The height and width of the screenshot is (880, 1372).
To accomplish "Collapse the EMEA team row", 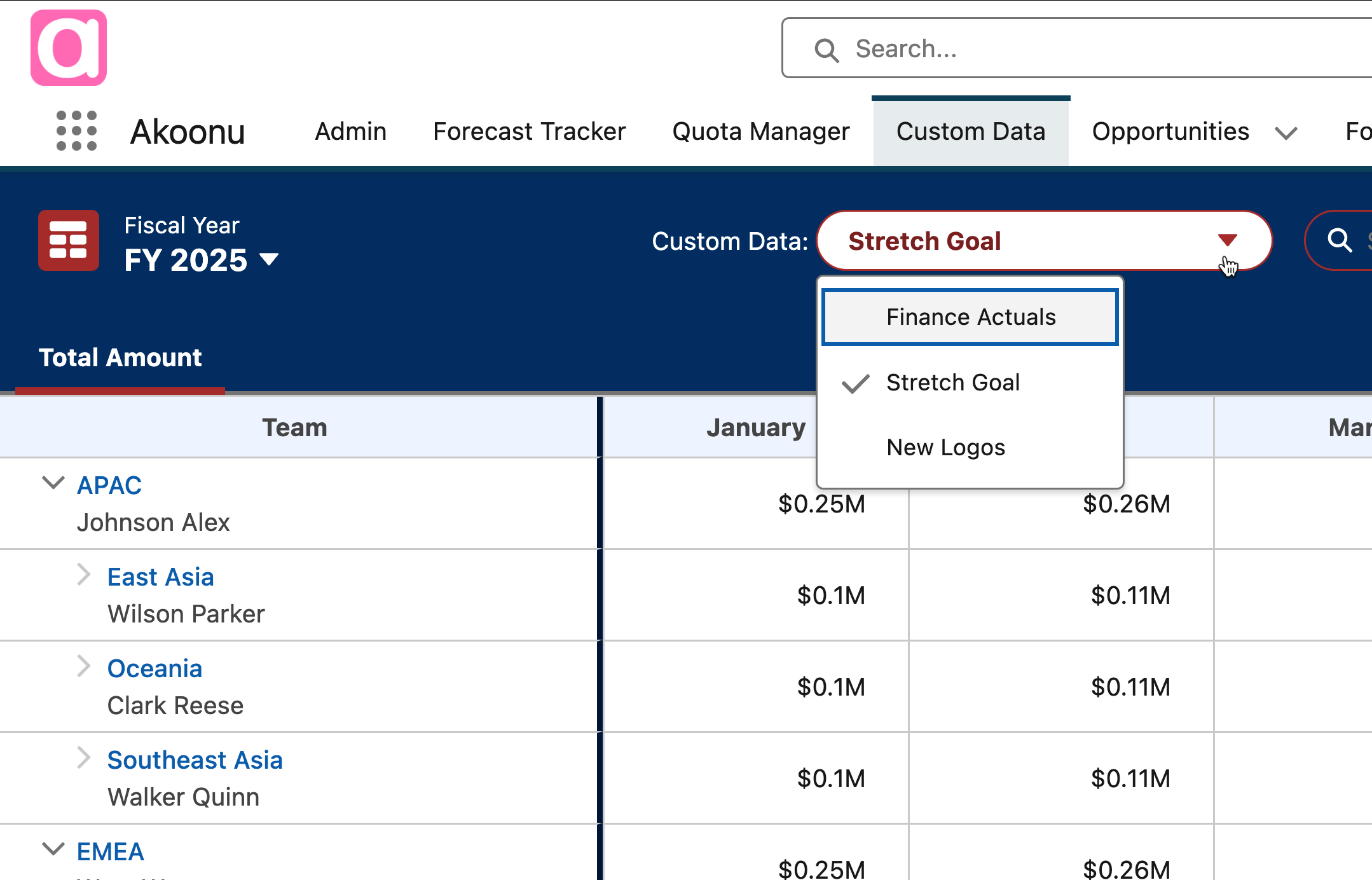I will coord(53,849).
